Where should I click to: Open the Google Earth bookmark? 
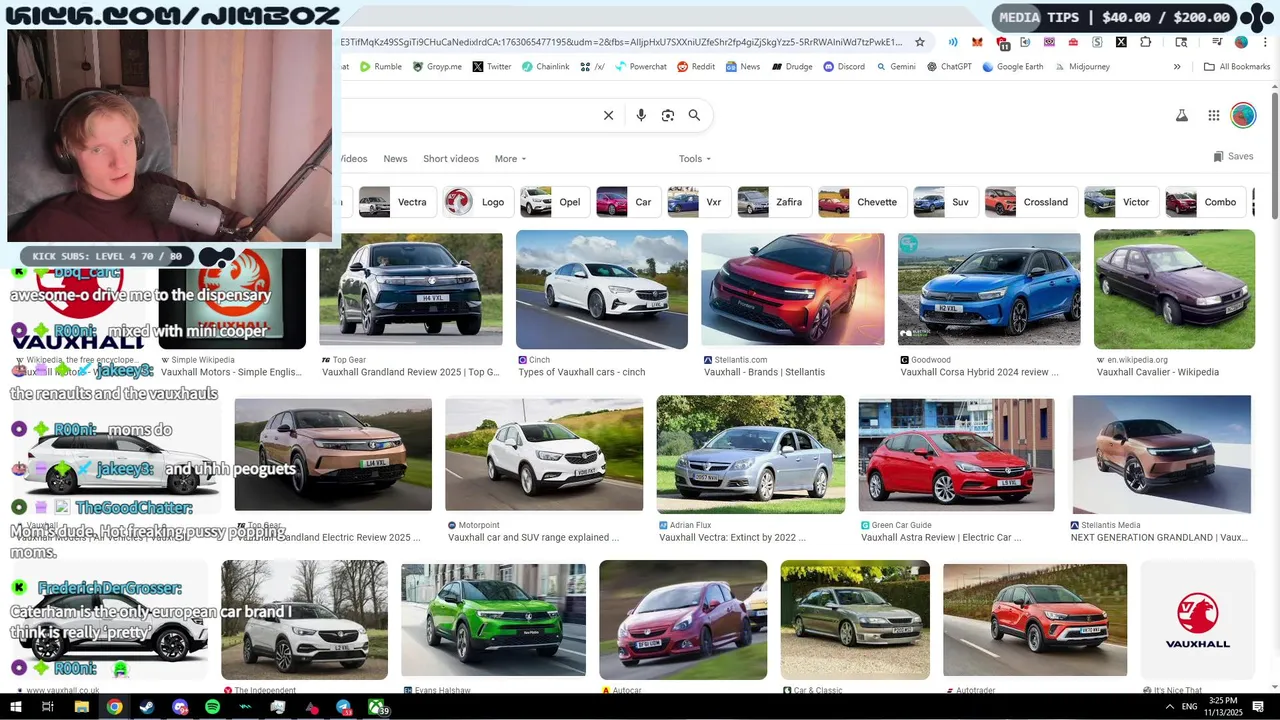point(1013,67)
